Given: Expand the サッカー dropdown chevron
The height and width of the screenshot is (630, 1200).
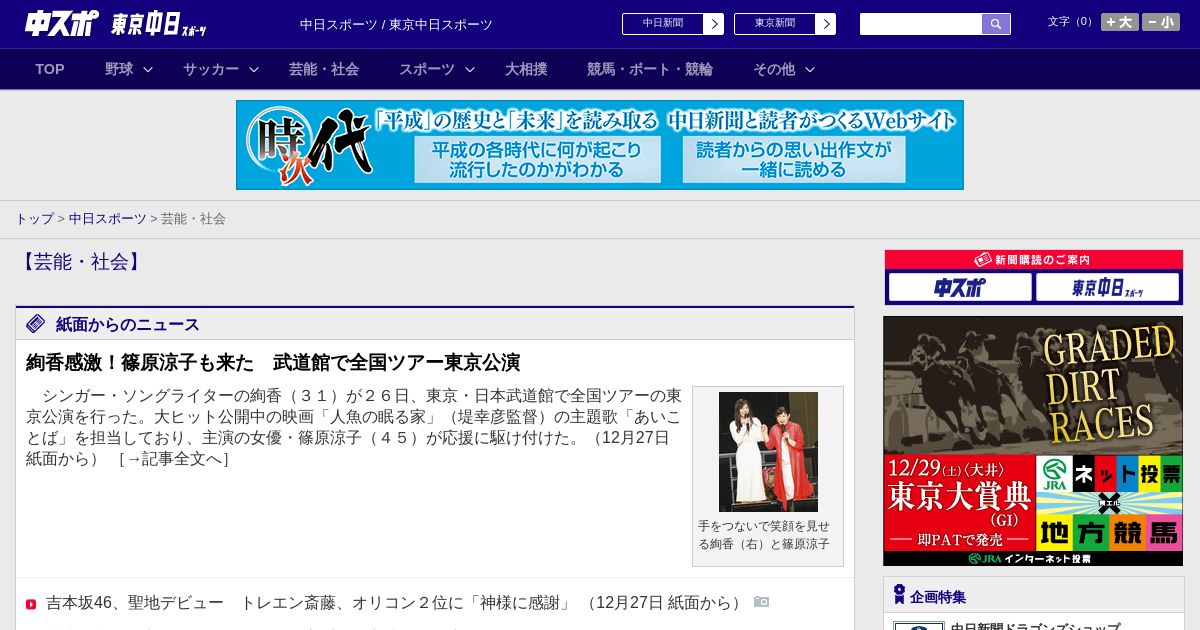Looking at the screenshot, I should tap(254, 69).
